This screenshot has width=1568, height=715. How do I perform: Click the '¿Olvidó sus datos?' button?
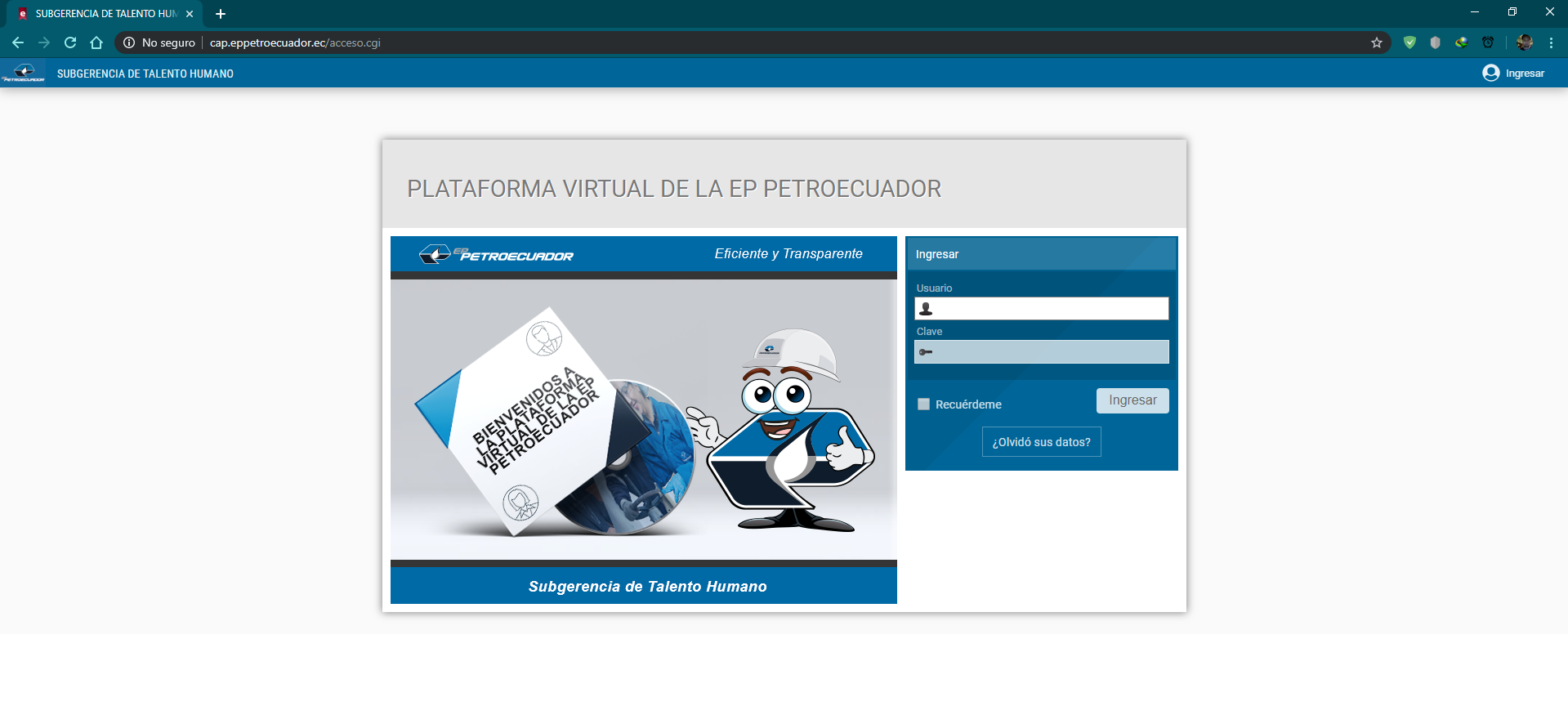point(1042,442)
